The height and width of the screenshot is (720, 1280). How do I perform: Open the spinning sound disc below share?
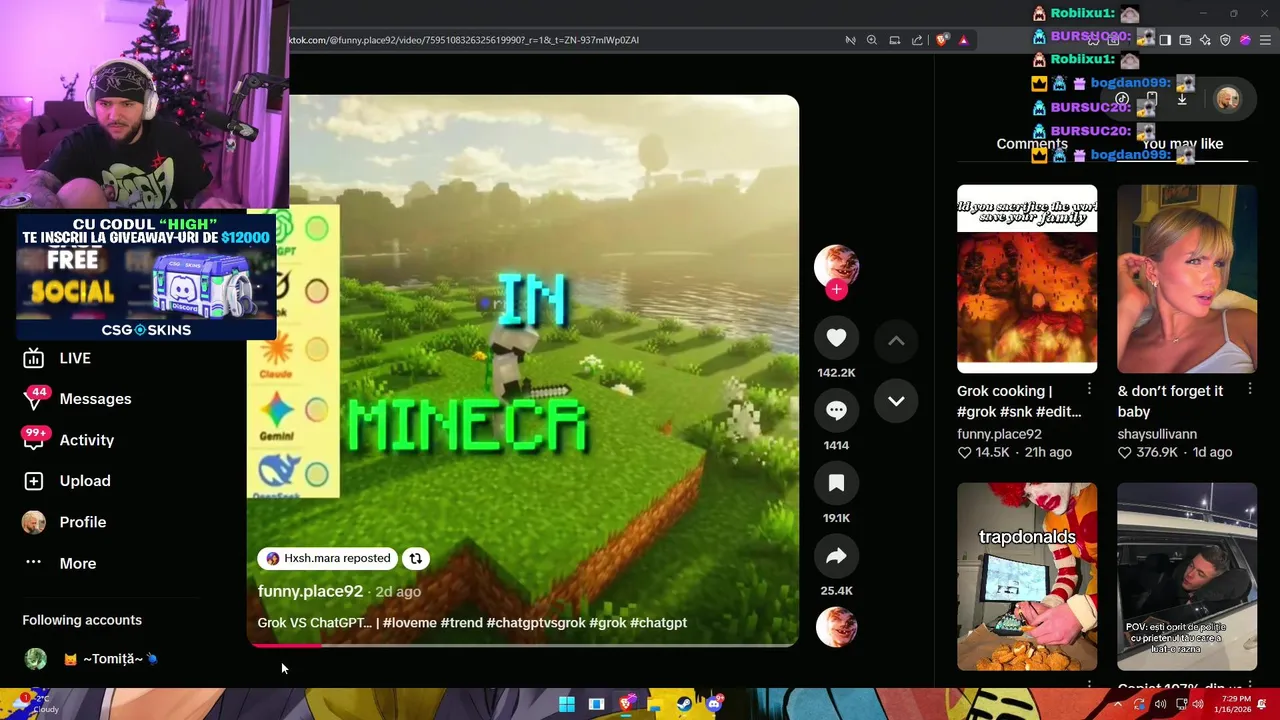coord(836,627)
